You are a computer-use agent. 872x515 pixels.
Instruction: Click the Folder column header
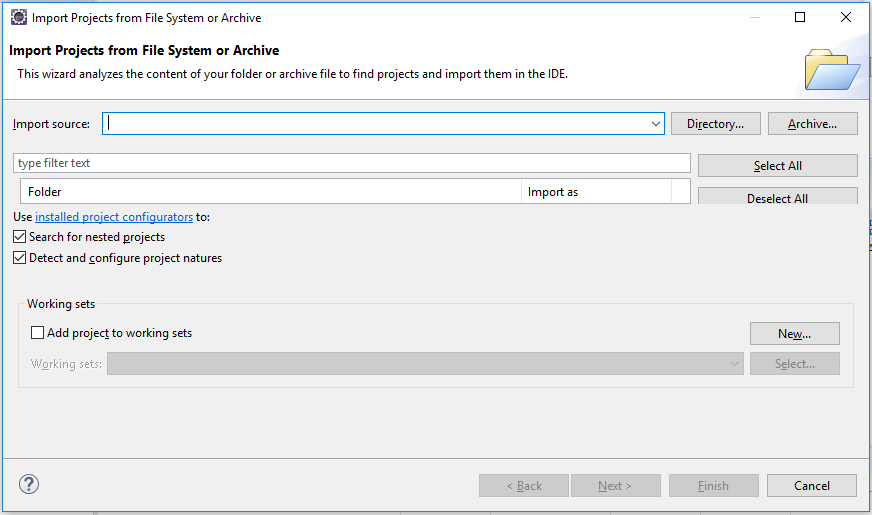click(270, 191)
